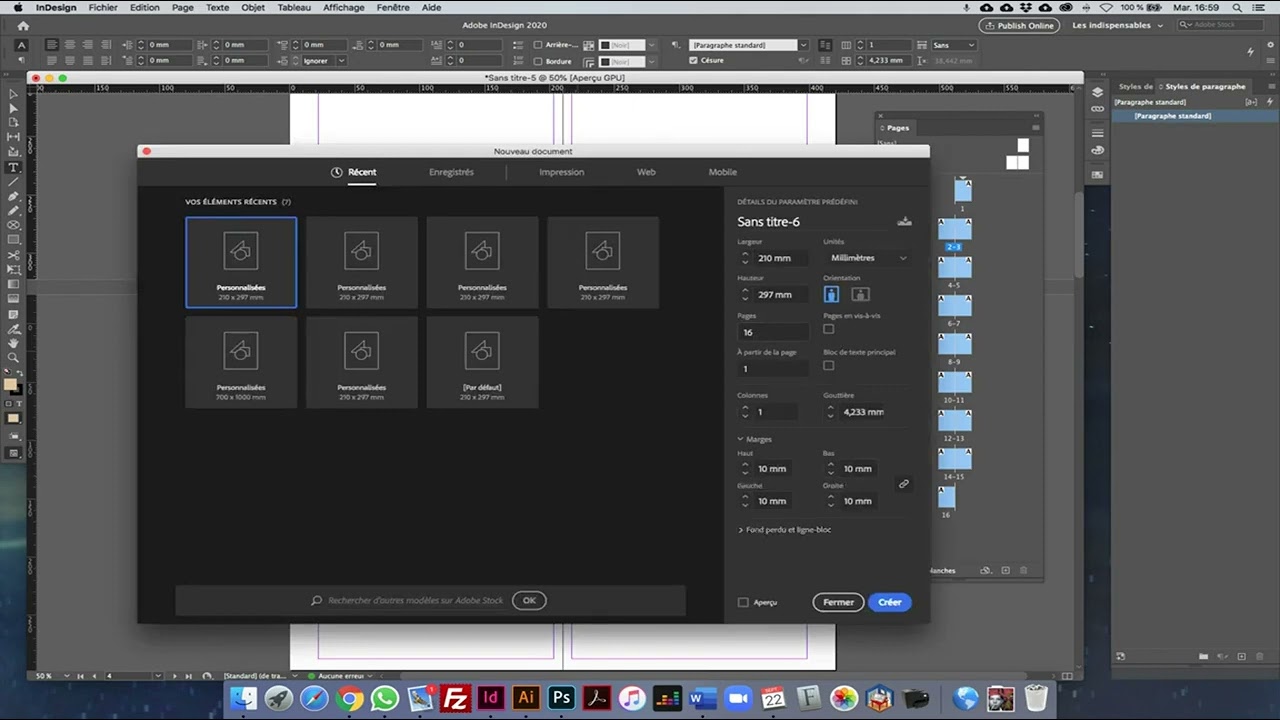Enable Pages en vis-à-vis checkbox

tap(828, 329)
